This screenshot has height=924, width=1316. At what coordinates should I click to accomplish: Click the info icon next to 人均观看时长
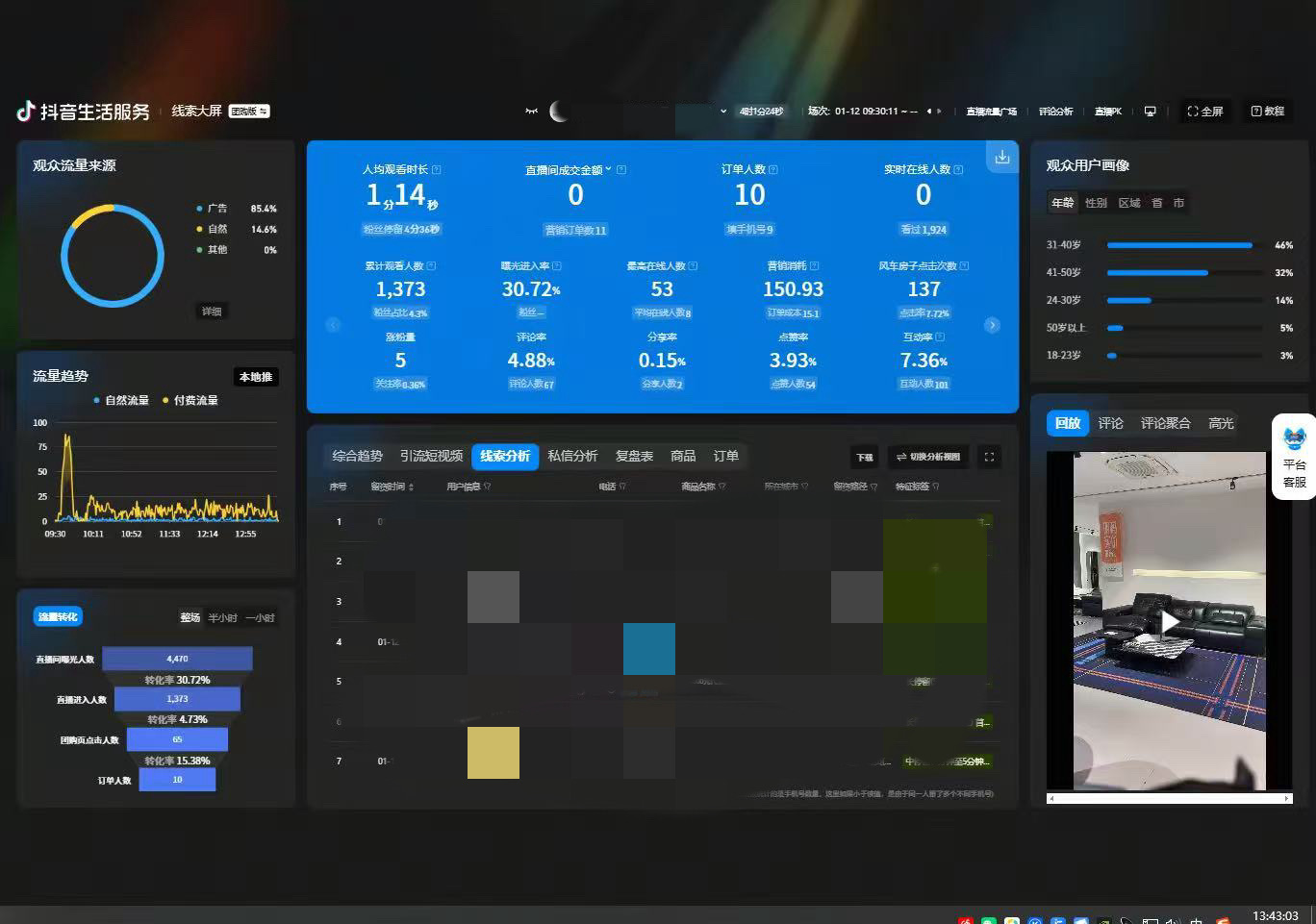[x=437, y=169]
